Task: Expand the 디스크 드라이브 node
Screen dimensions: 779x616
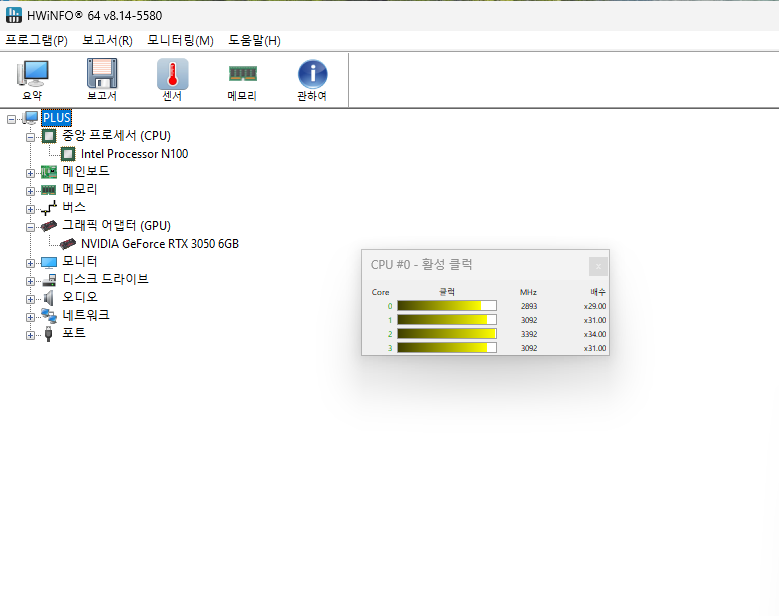Action: pos(30,281)
